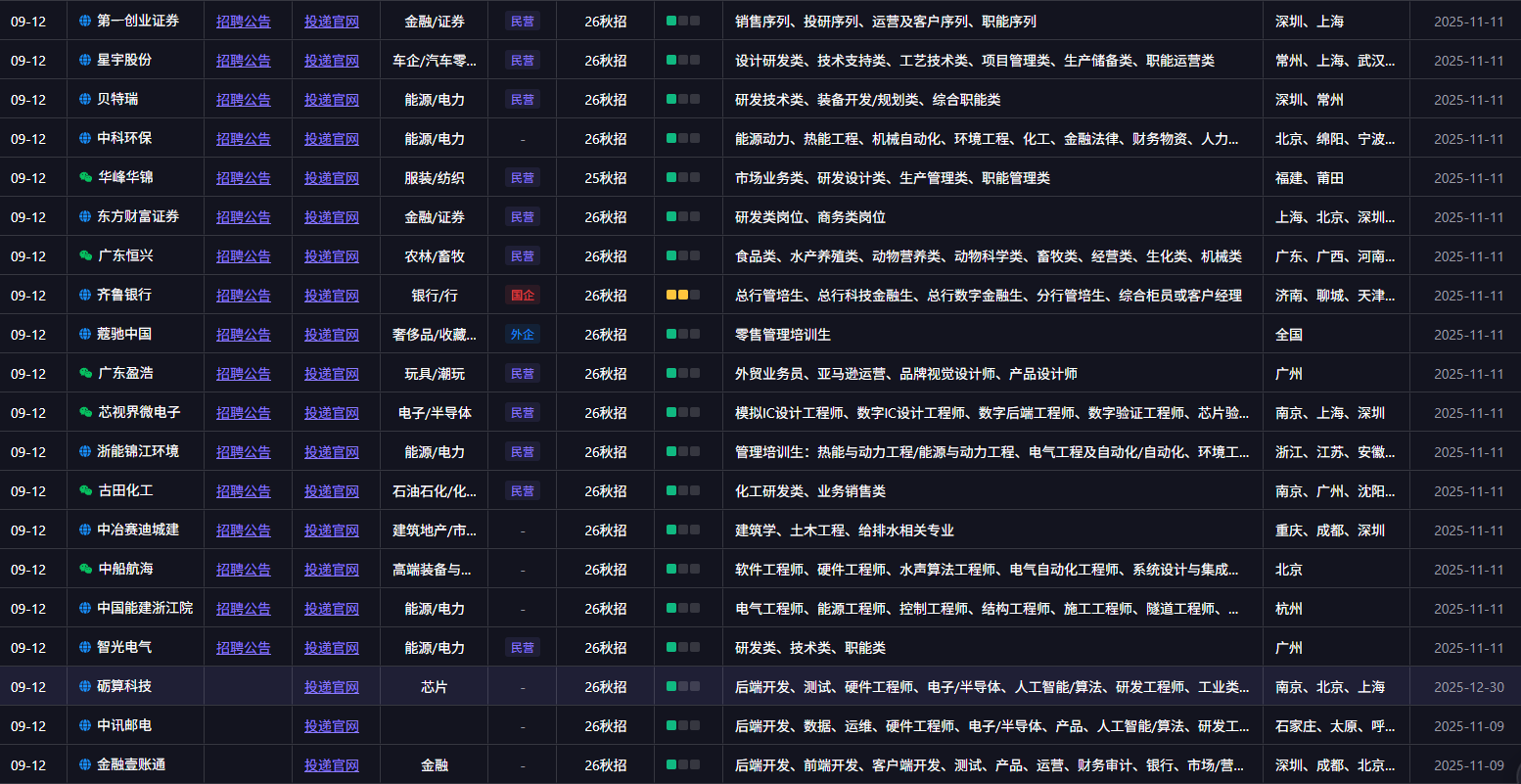Toggle the green status indicator for 贝特瑞
This screenshot has height=784, width=1521.
(669, 99)
